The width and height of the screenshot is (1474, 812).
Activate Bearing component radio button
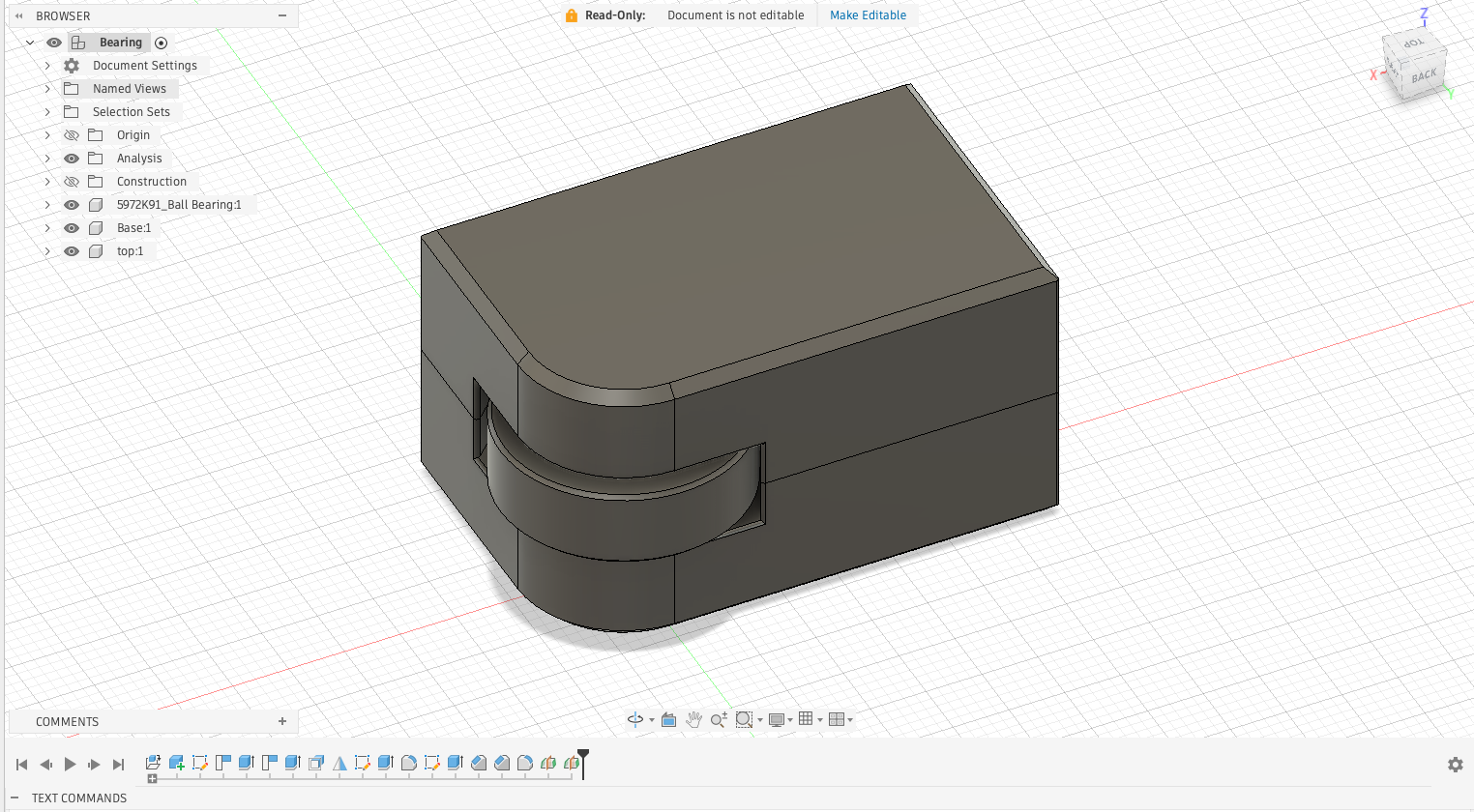tap(162, 43)
